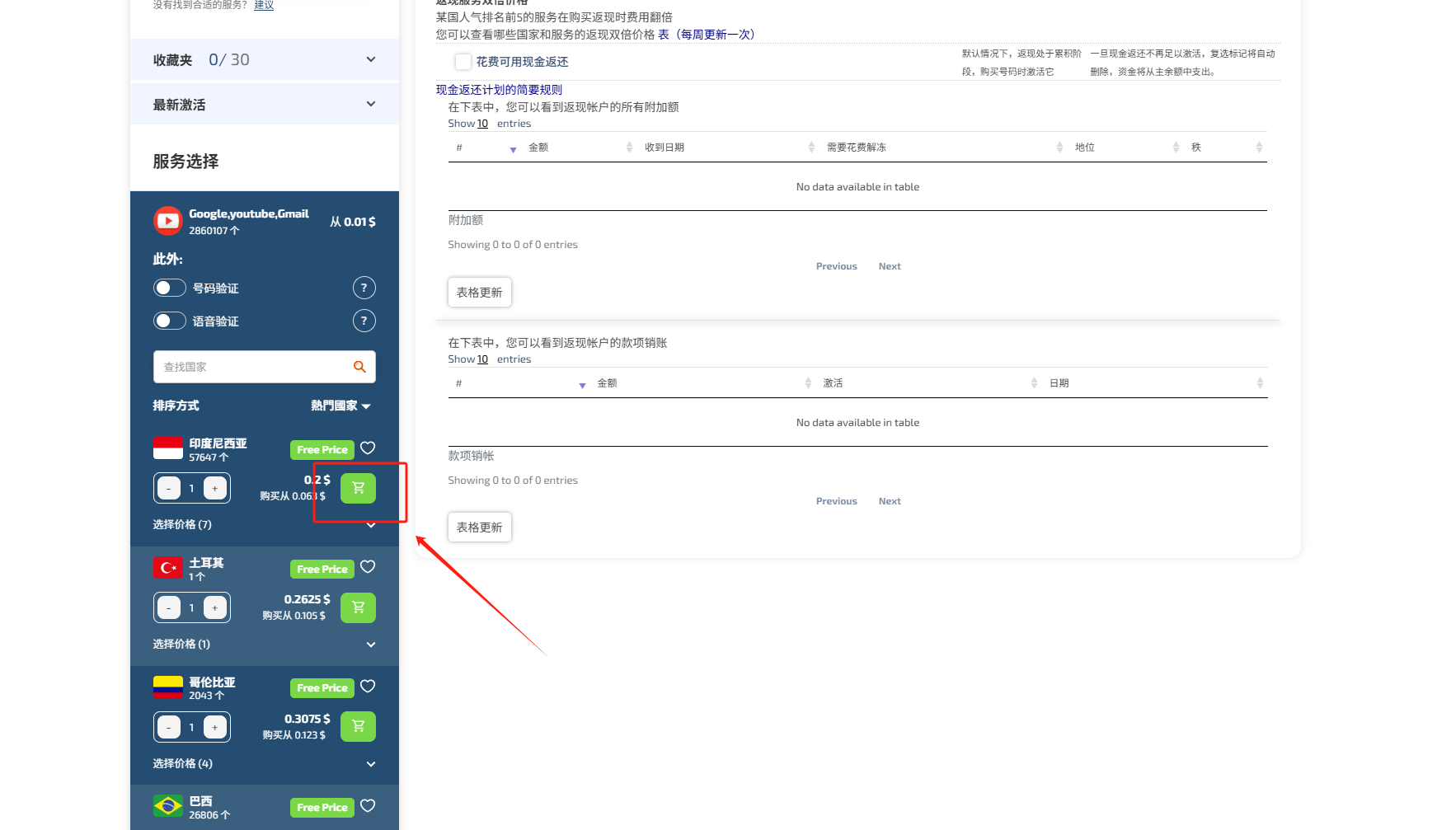Click Indonesia Free Price badge
The height and width of the screenshot is (830, 1456).
[x=322, y=450]
